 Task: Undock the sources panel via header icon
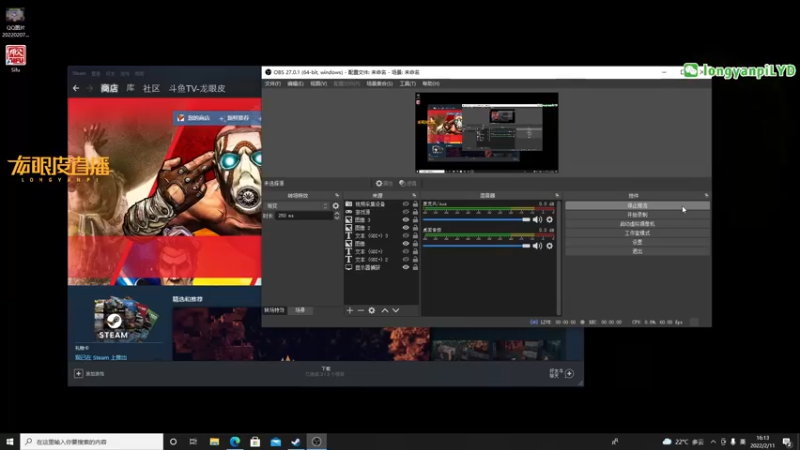pyautogui.click(x=414, y=195)
